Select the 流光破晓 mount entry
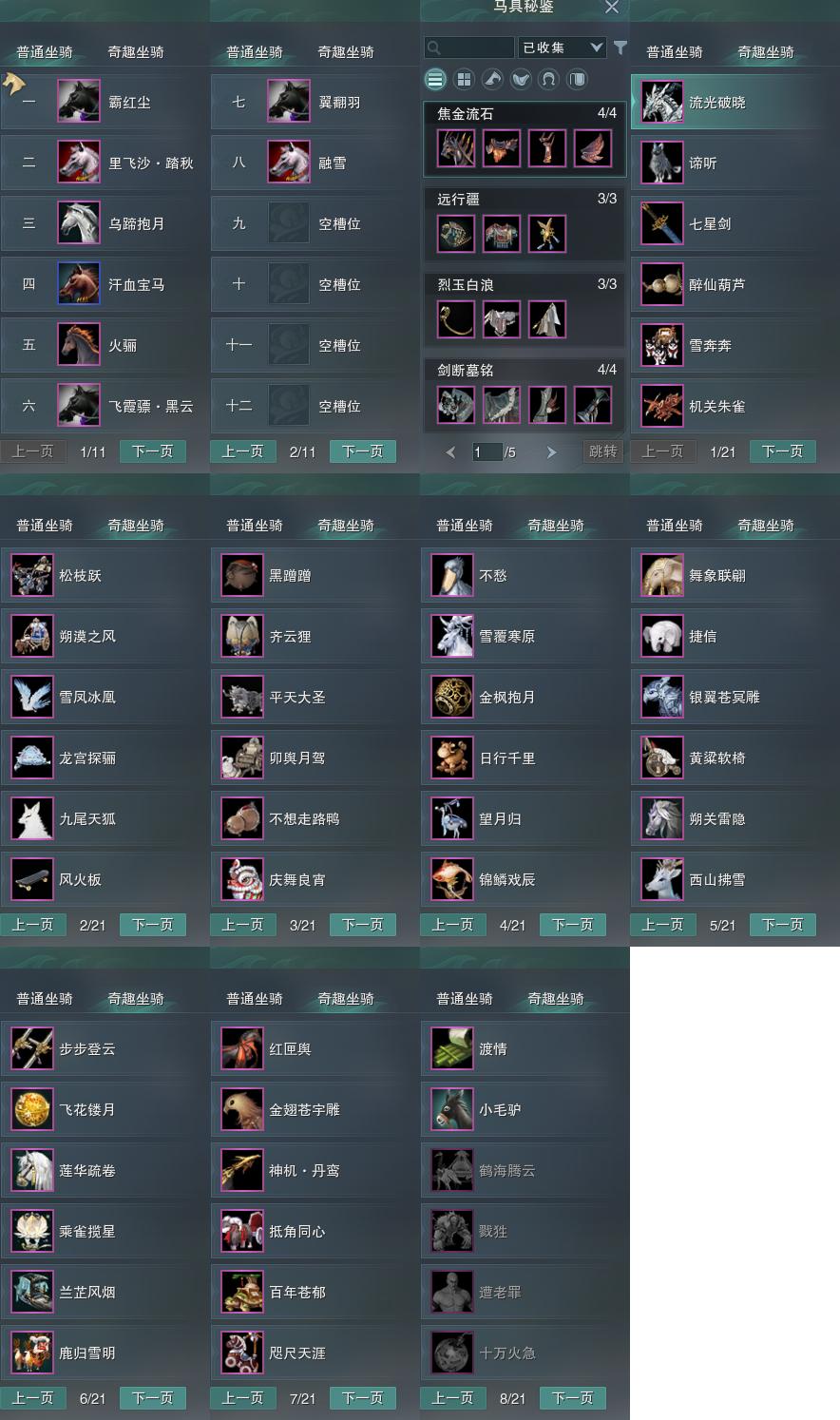This screenshot has height=1420, width=840. 735,102
